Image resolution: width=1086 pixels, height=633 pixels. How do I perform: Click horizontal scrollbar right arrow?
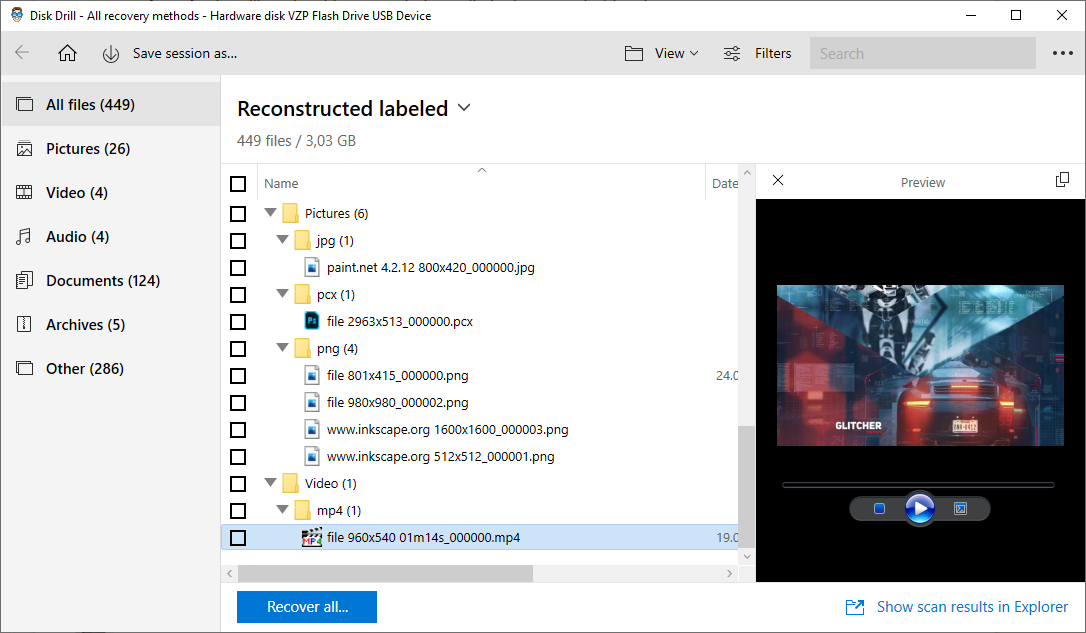point(729,573)
